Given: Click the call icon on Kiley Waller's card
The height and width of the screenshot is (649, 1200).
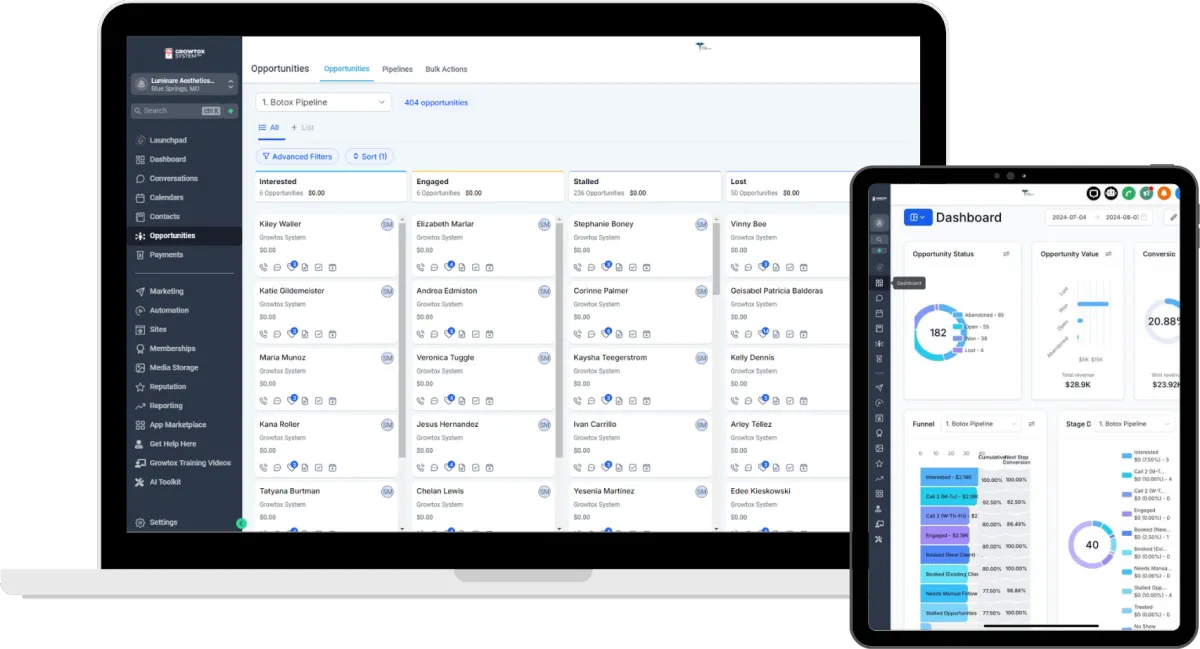Looking at the screenshot, I should point(264,267).
